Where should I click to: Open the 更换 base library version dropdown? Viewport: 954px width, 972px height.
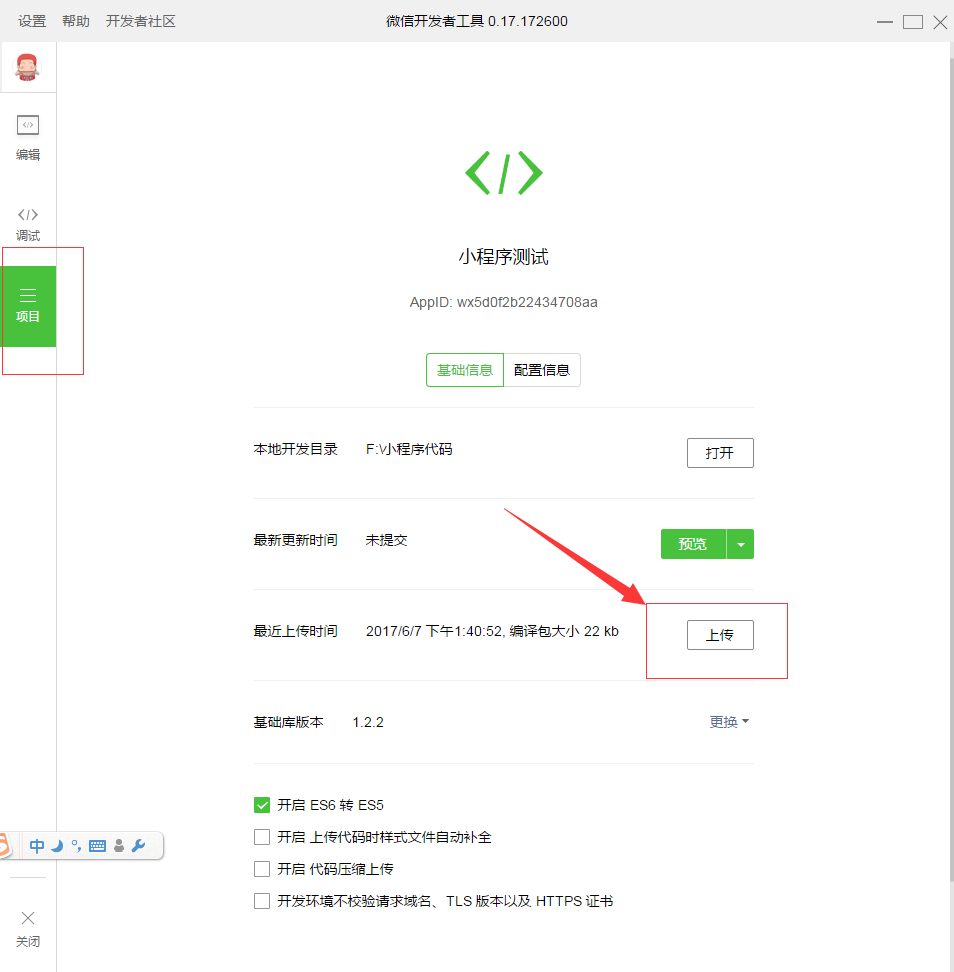tap(729, 722)
